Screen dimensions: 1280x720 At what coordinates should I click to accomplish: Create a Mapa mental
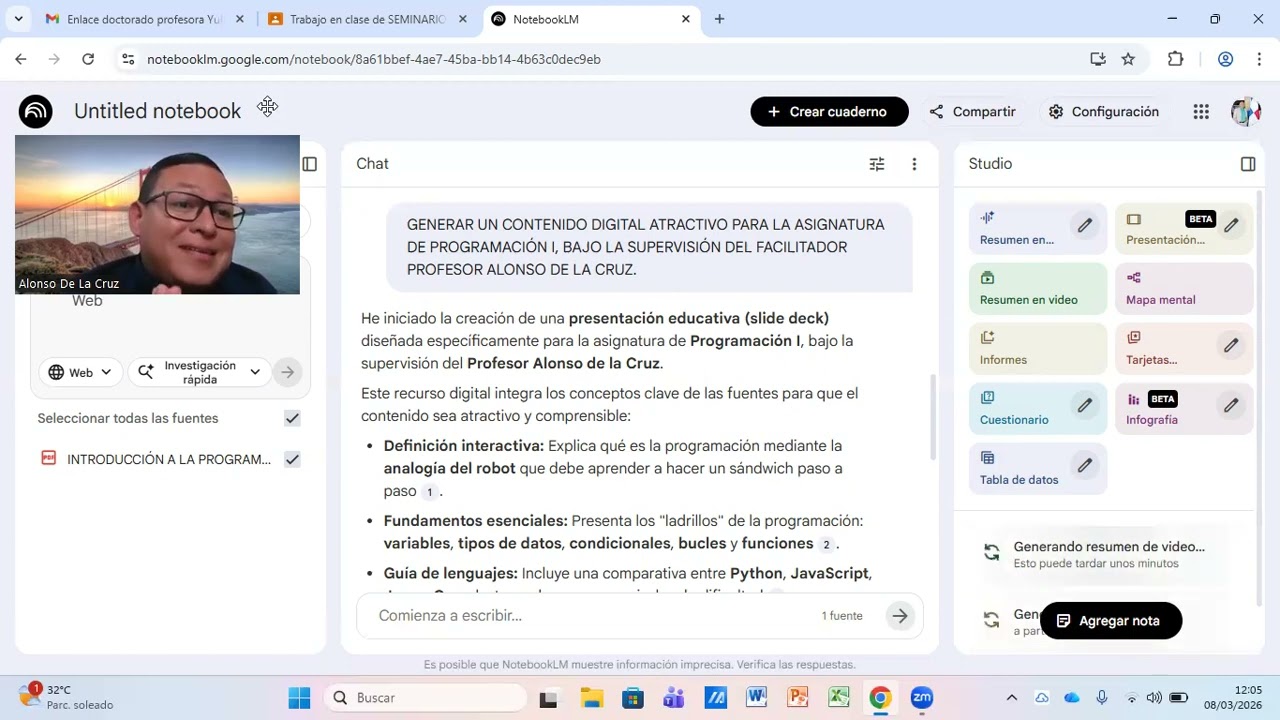(x=1184, y=289)
